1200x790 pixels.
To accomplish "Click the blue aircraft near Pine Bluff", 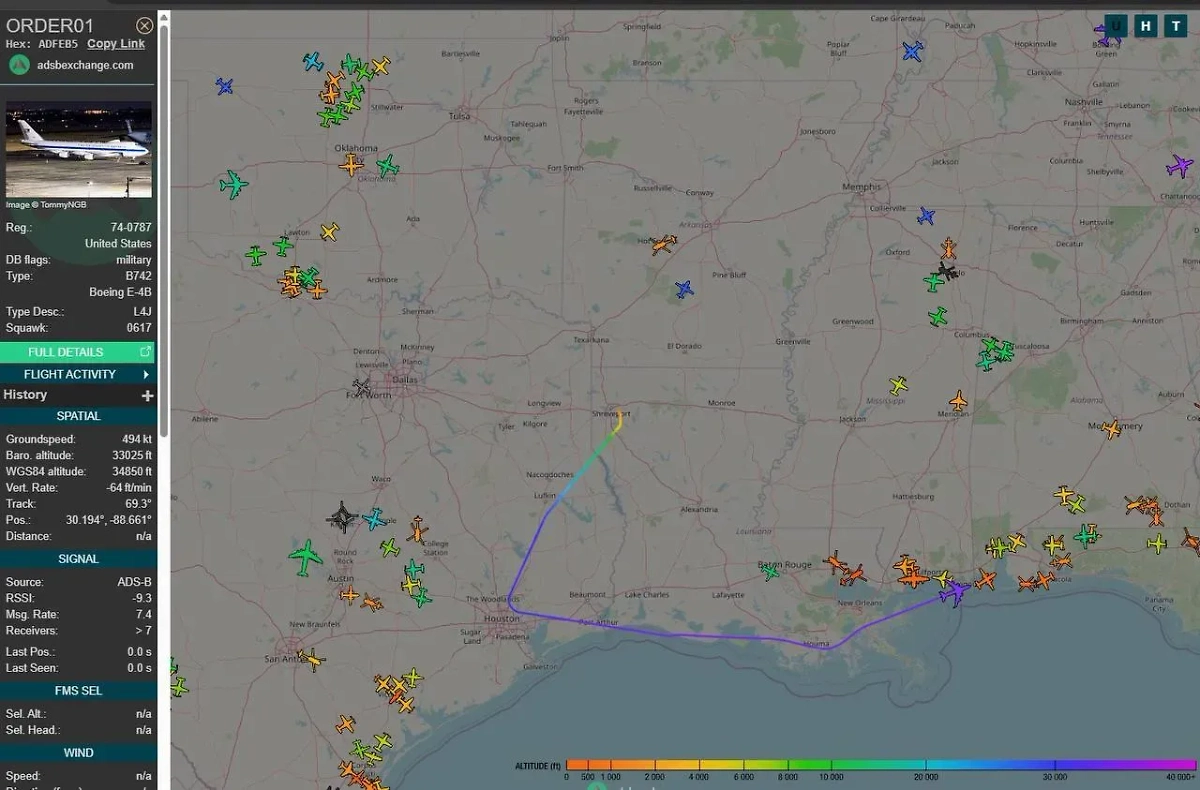I will coord(684,289).
